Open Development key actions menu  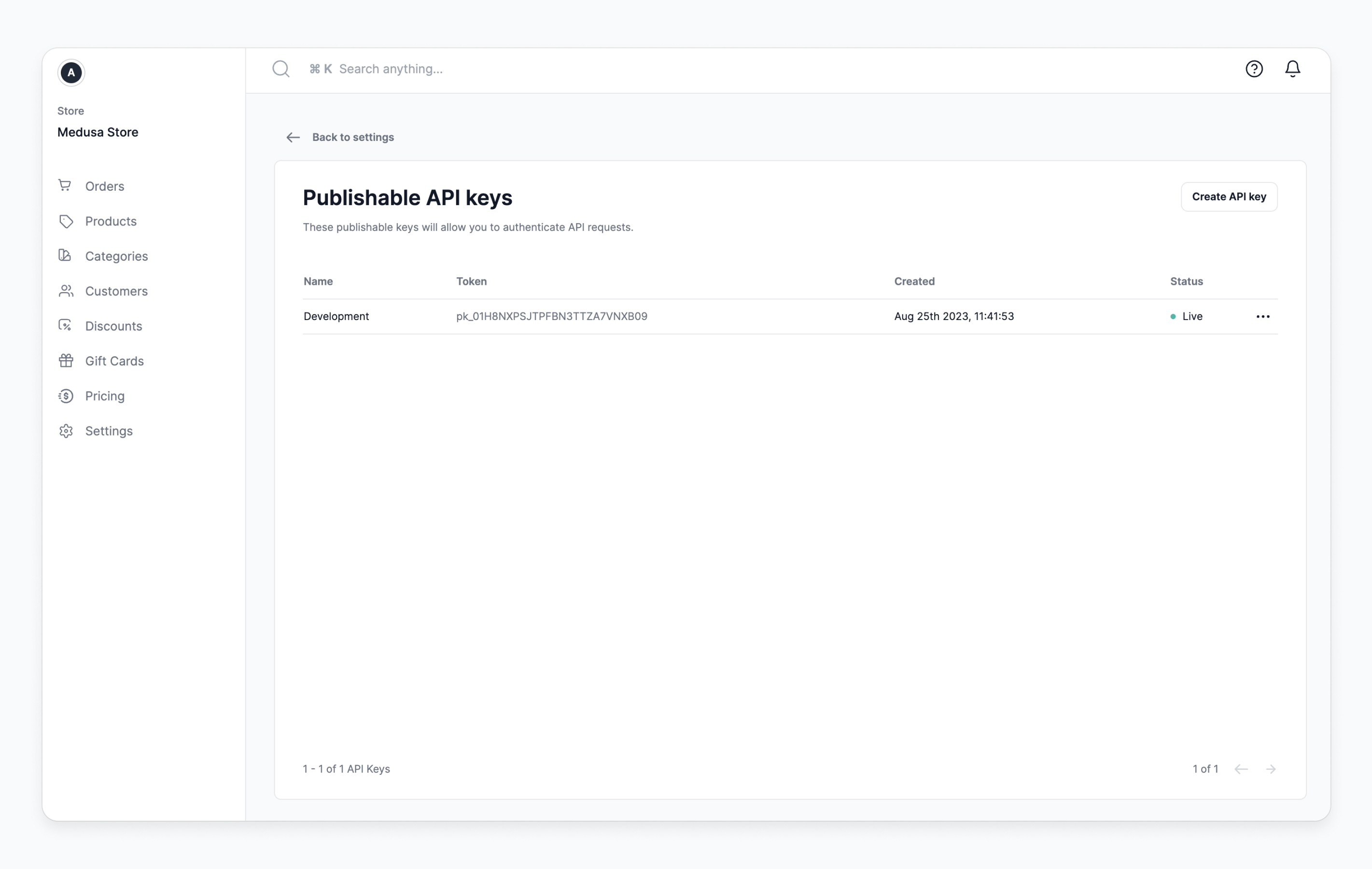coord(1262,317)
